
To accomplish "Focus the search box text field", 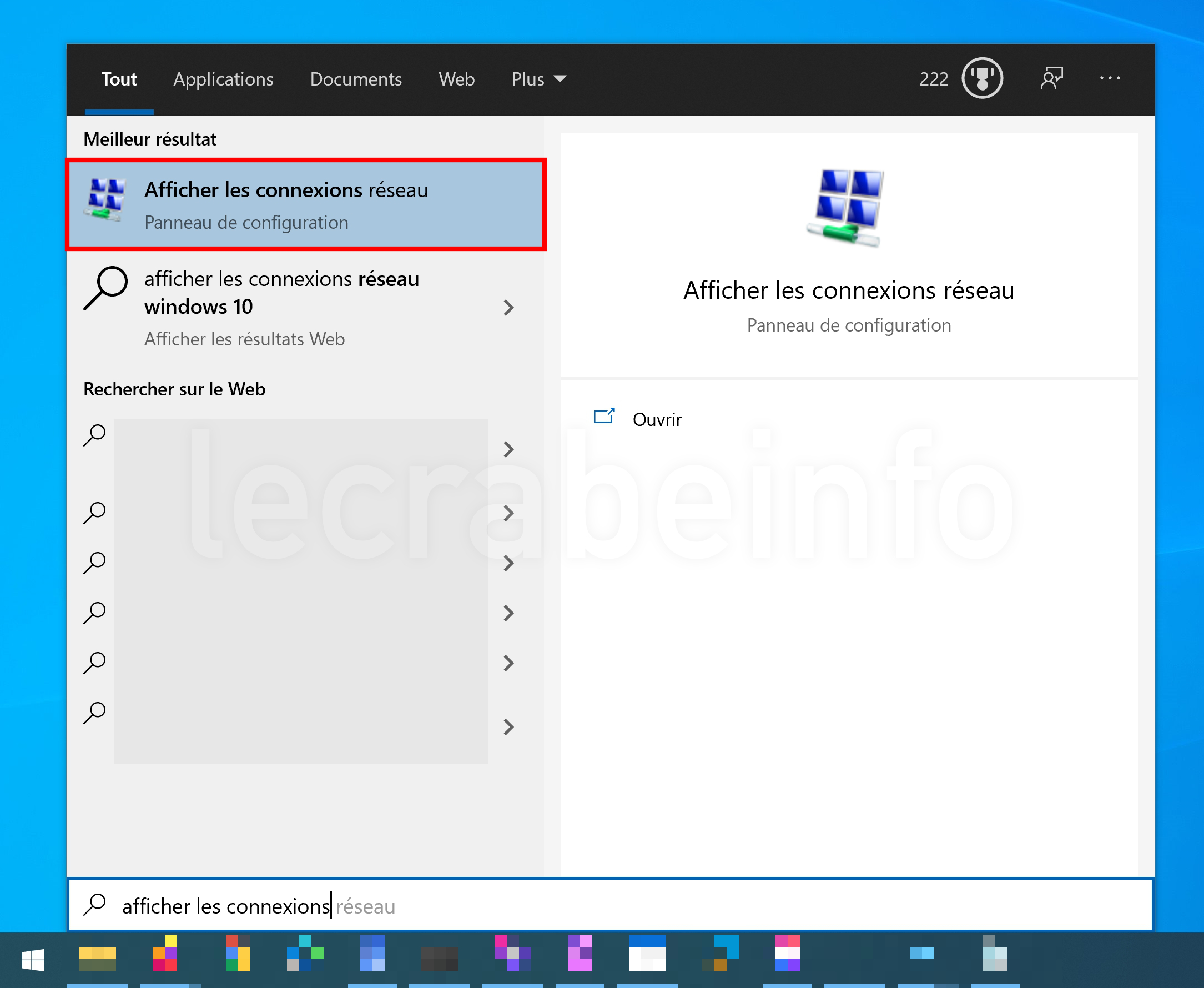I will [610, 905].
